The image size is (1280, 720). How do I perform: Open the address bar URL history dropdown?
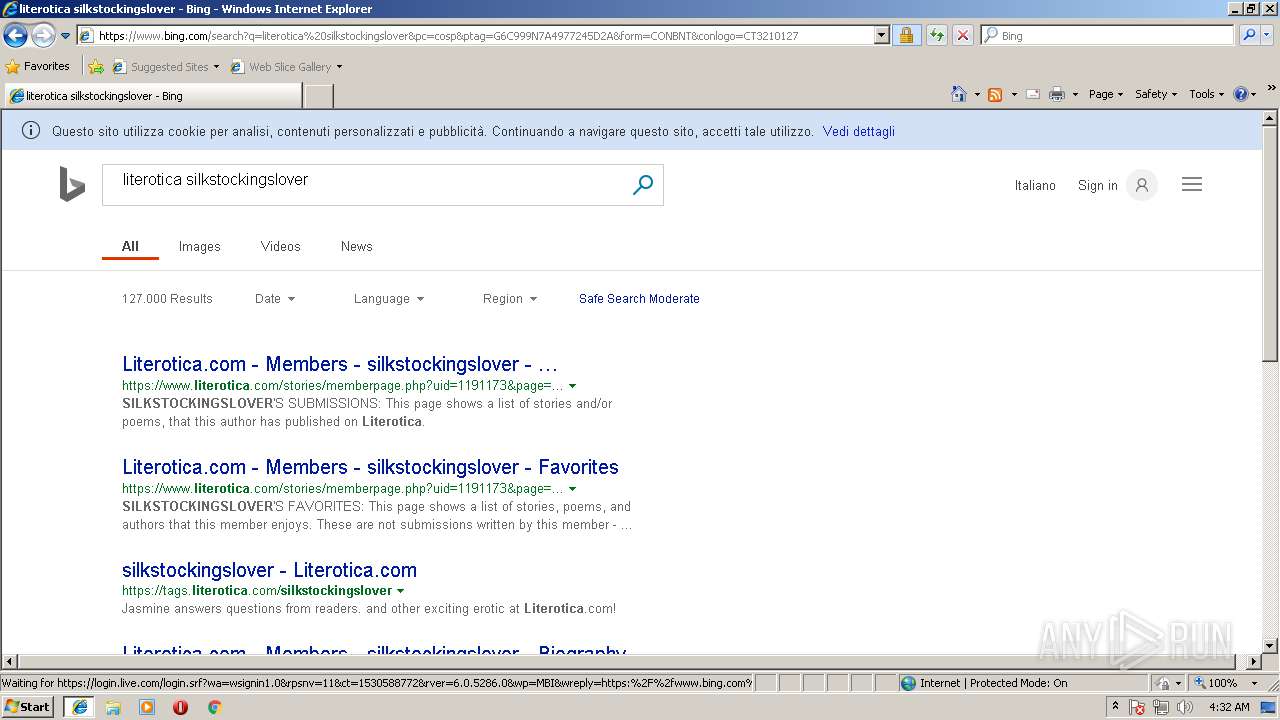(881, 35)
